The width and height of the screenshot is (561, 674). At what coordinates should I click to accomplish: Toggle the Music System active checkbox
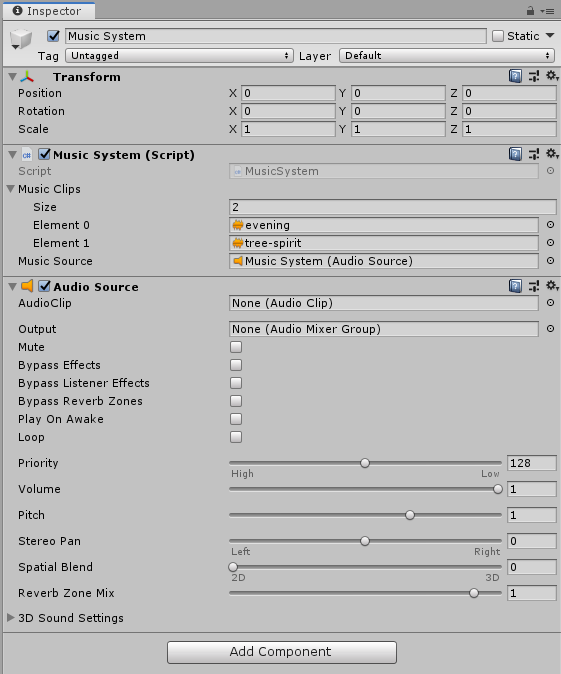(53, 36)
